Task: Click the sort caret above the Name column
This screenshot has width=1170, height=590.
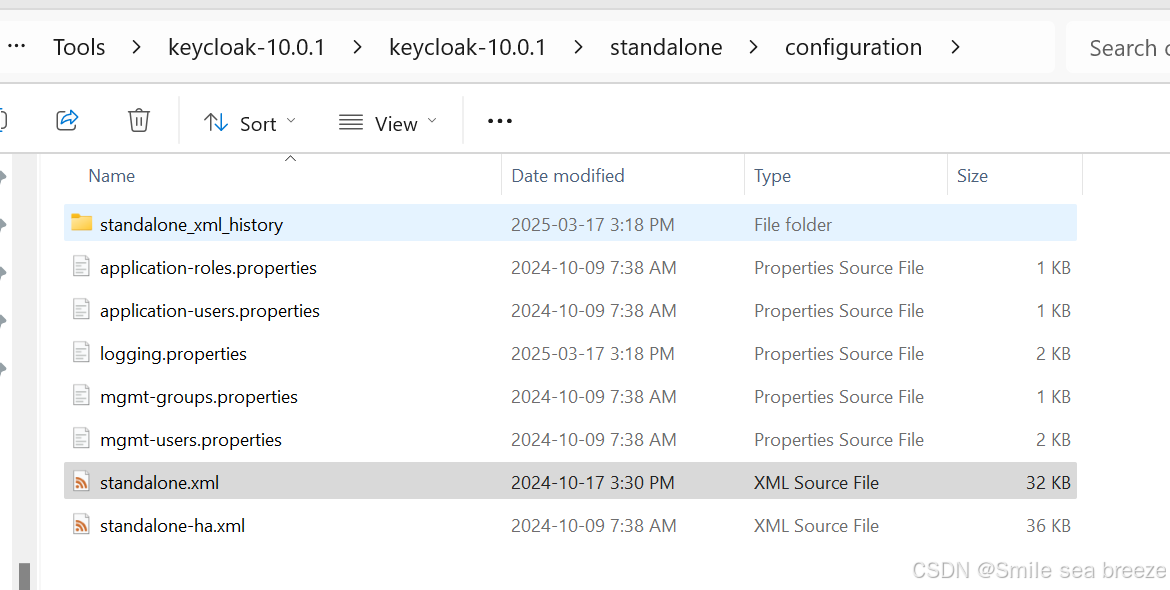Action: pyautogui.click(x=290, y=157)
